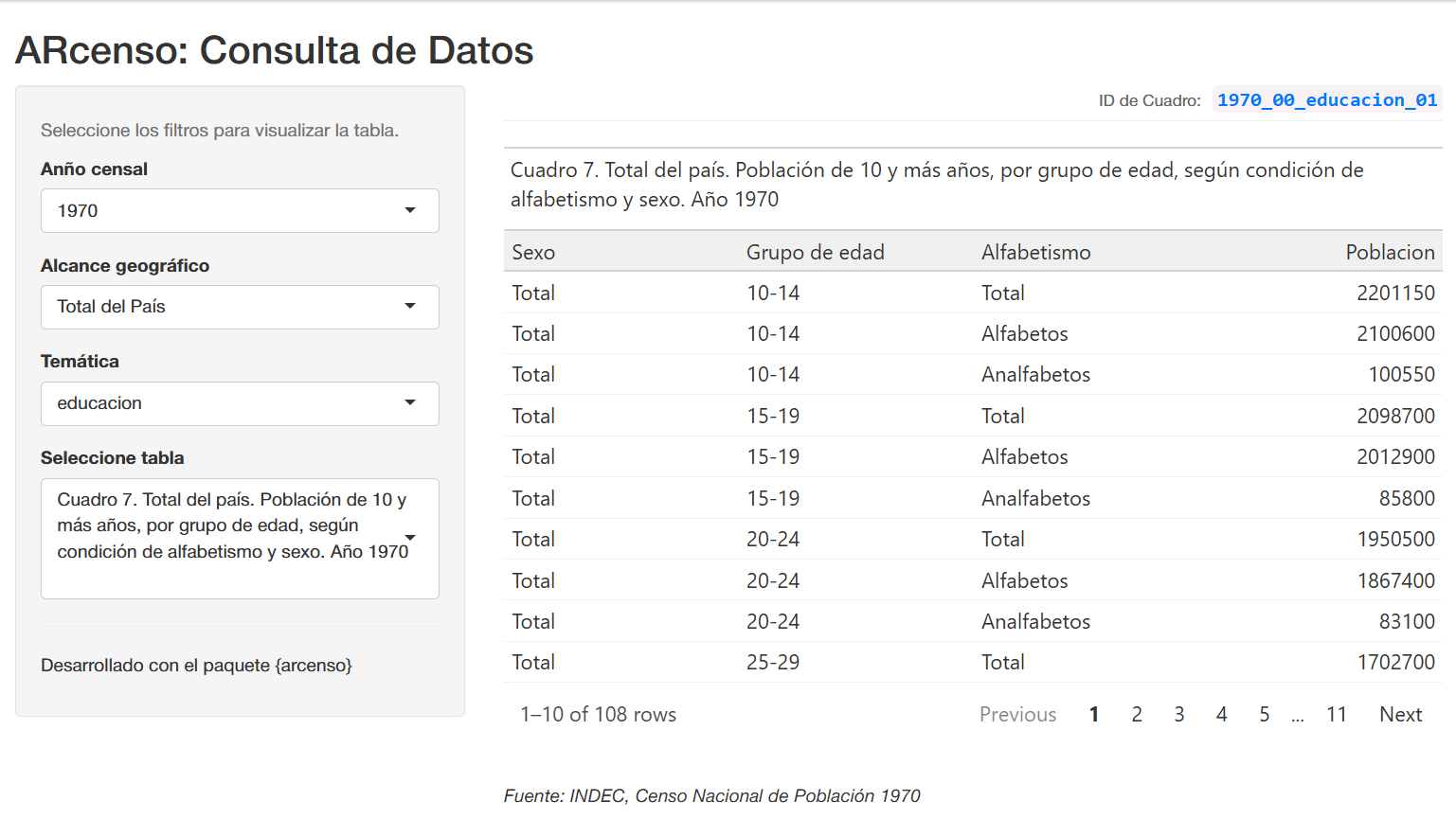Click the Temática dropdown caret icon

pyautogui.click(x=410, y=402)
